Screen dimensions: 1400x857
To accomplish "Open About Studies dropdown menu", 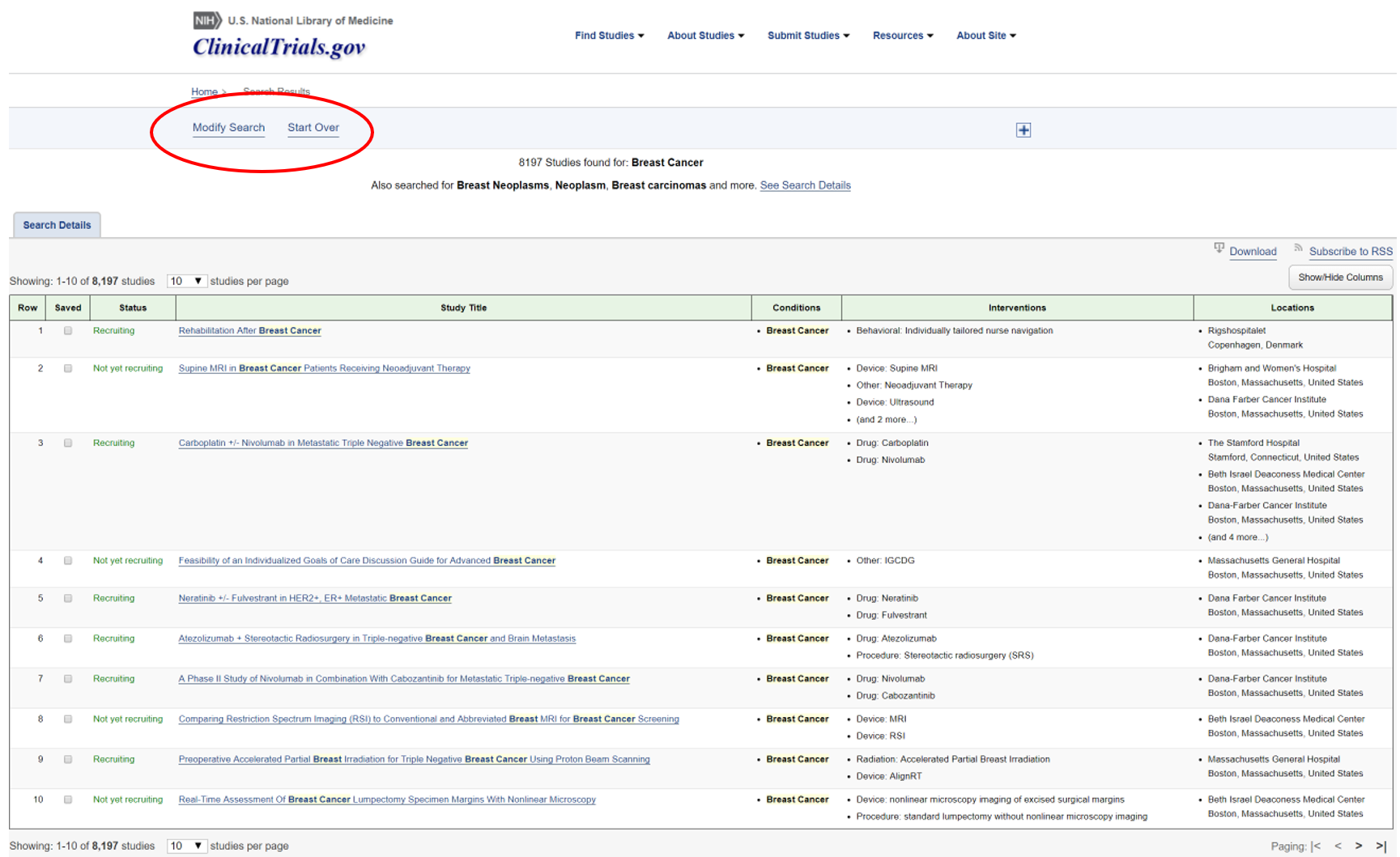I will [x=705, y=36].
